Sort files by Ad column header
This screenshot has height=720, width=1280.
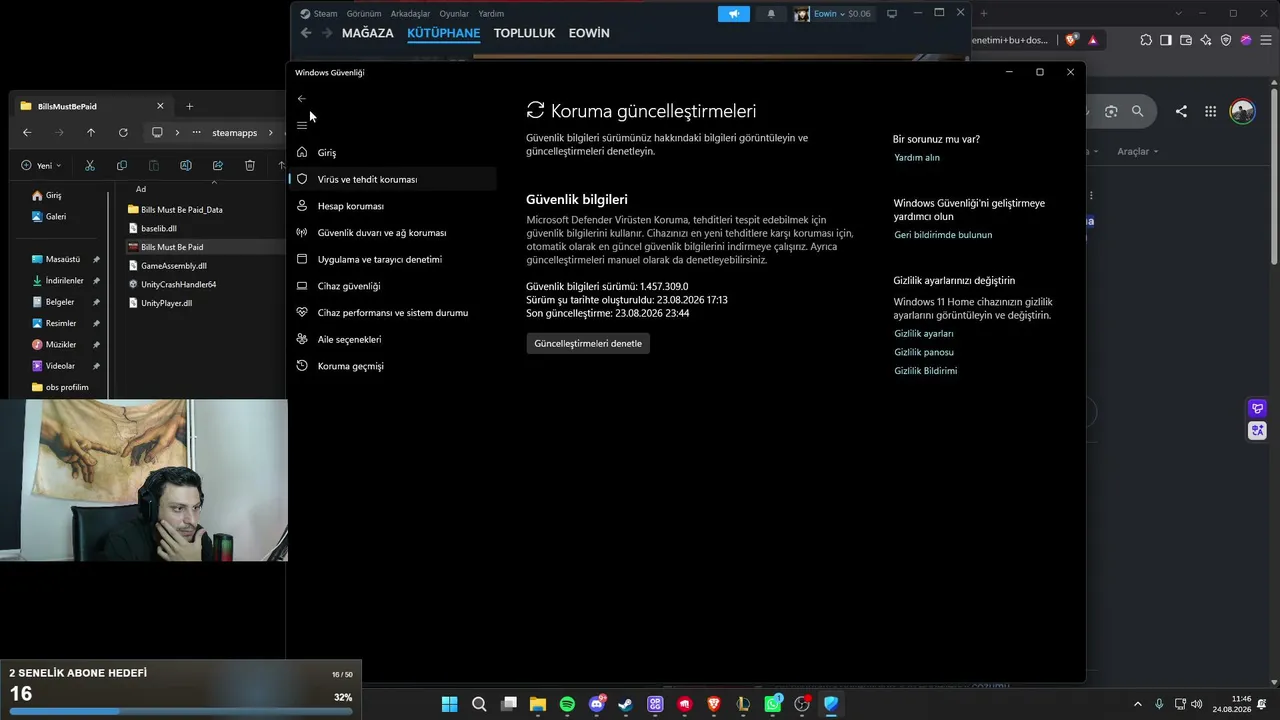click(x=141, y=189)
